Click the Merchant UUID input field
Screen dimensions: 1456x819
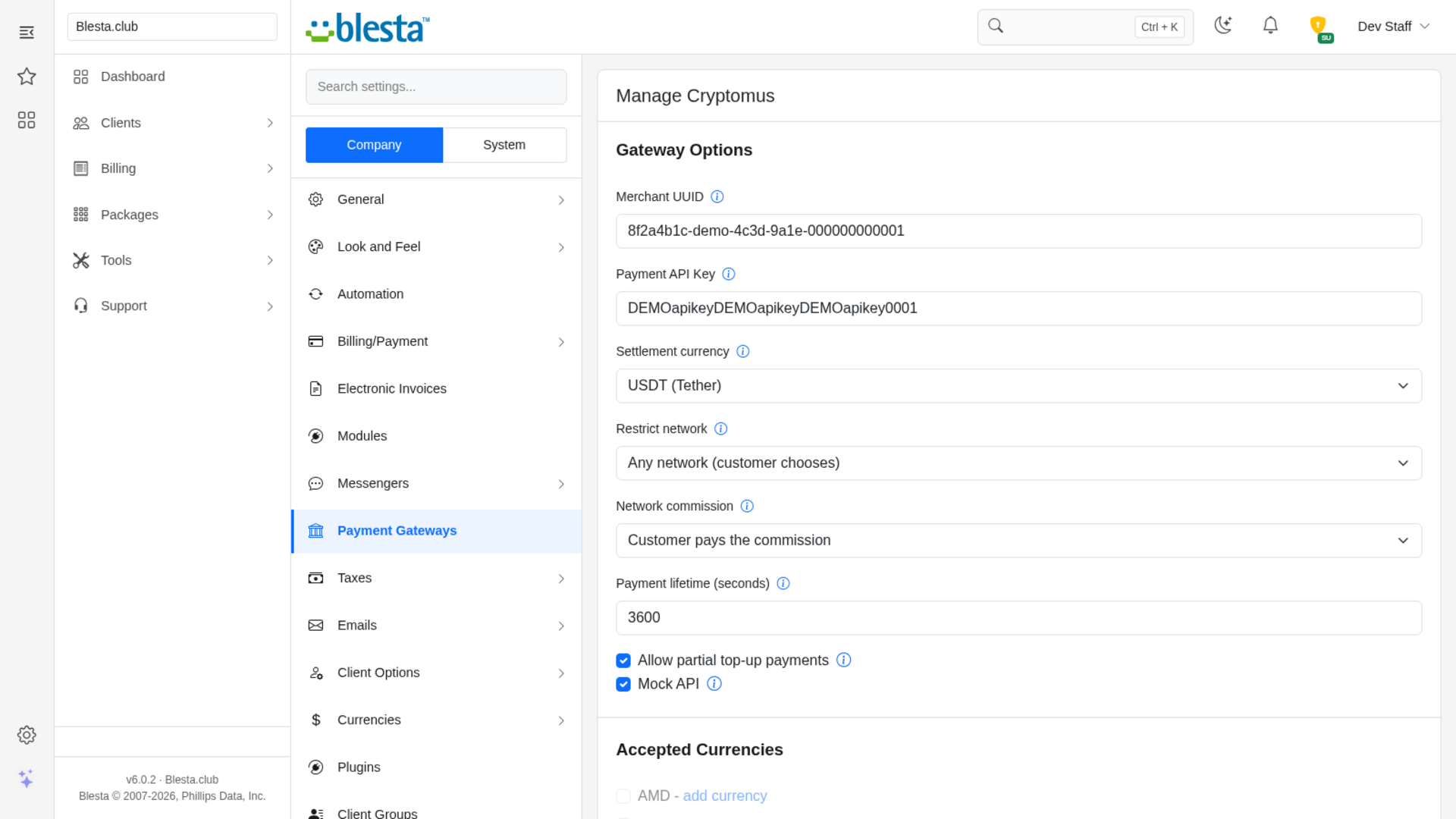tap(1018, 231)
